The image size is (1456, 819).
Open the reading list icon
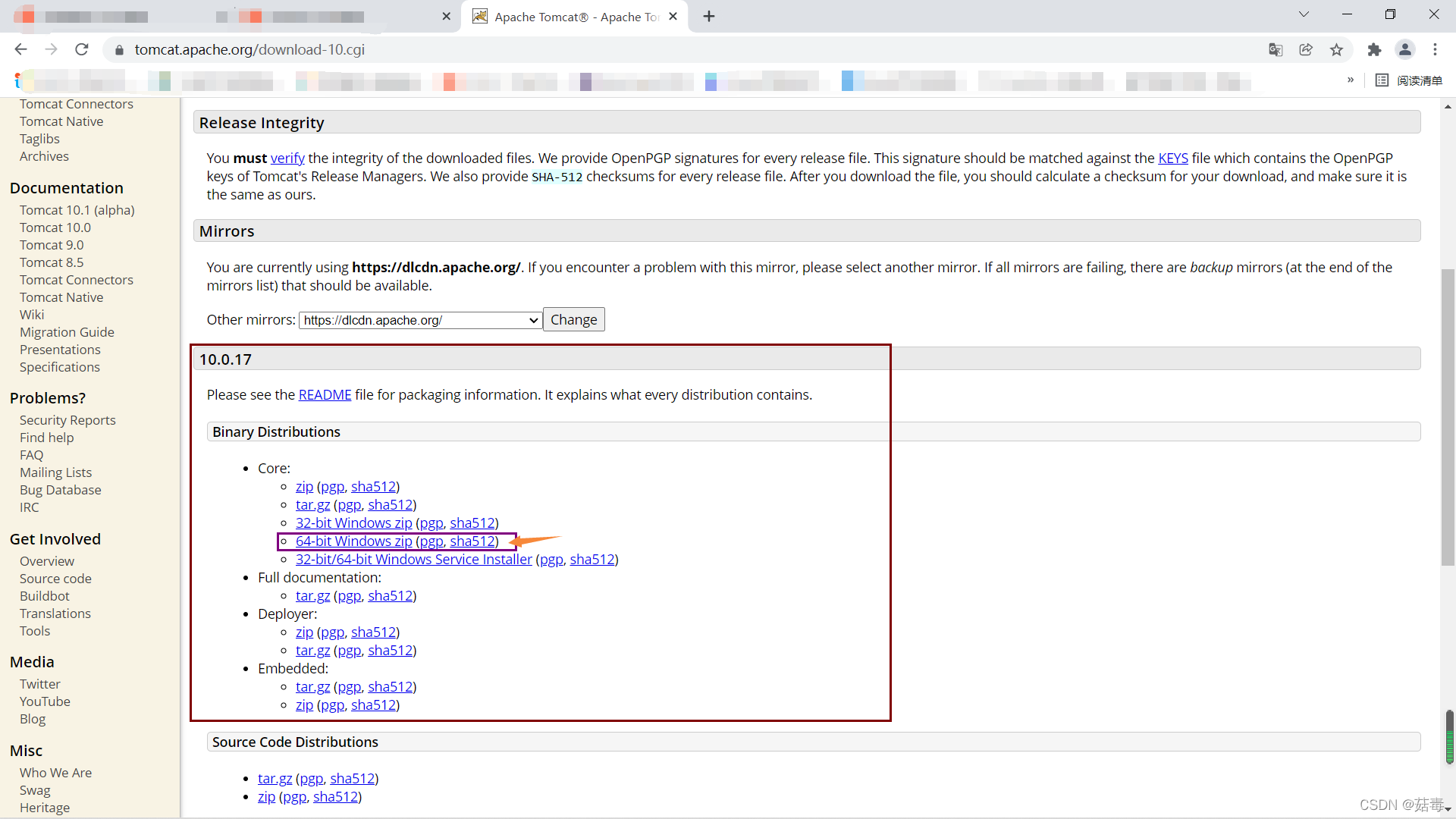coord(1382,80)
